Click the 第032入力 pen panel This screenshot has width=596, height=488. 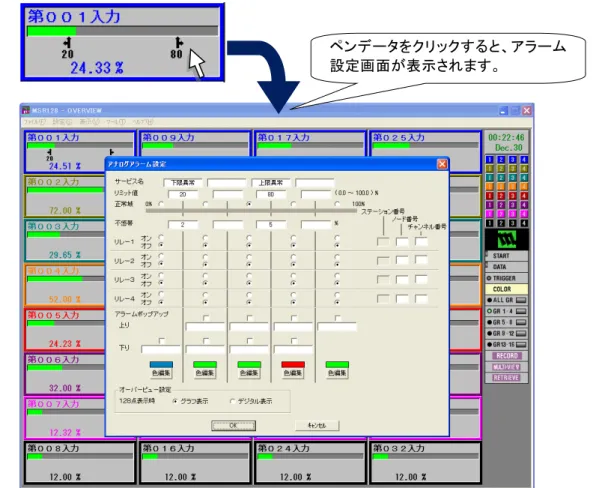click(426, 463)
